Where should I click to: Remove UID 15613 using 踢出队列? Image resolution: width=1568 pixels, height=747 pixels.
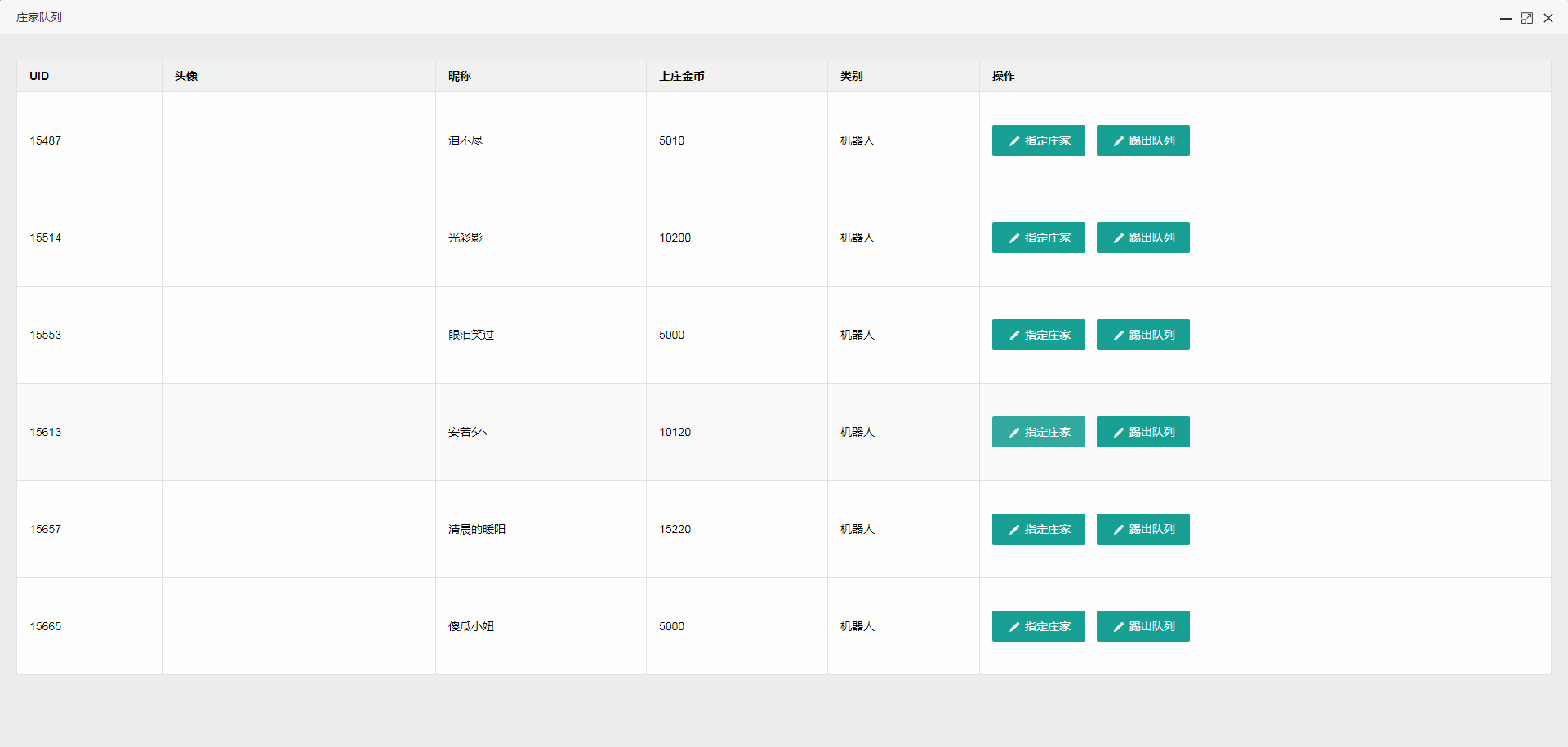tap(1143, 432)
